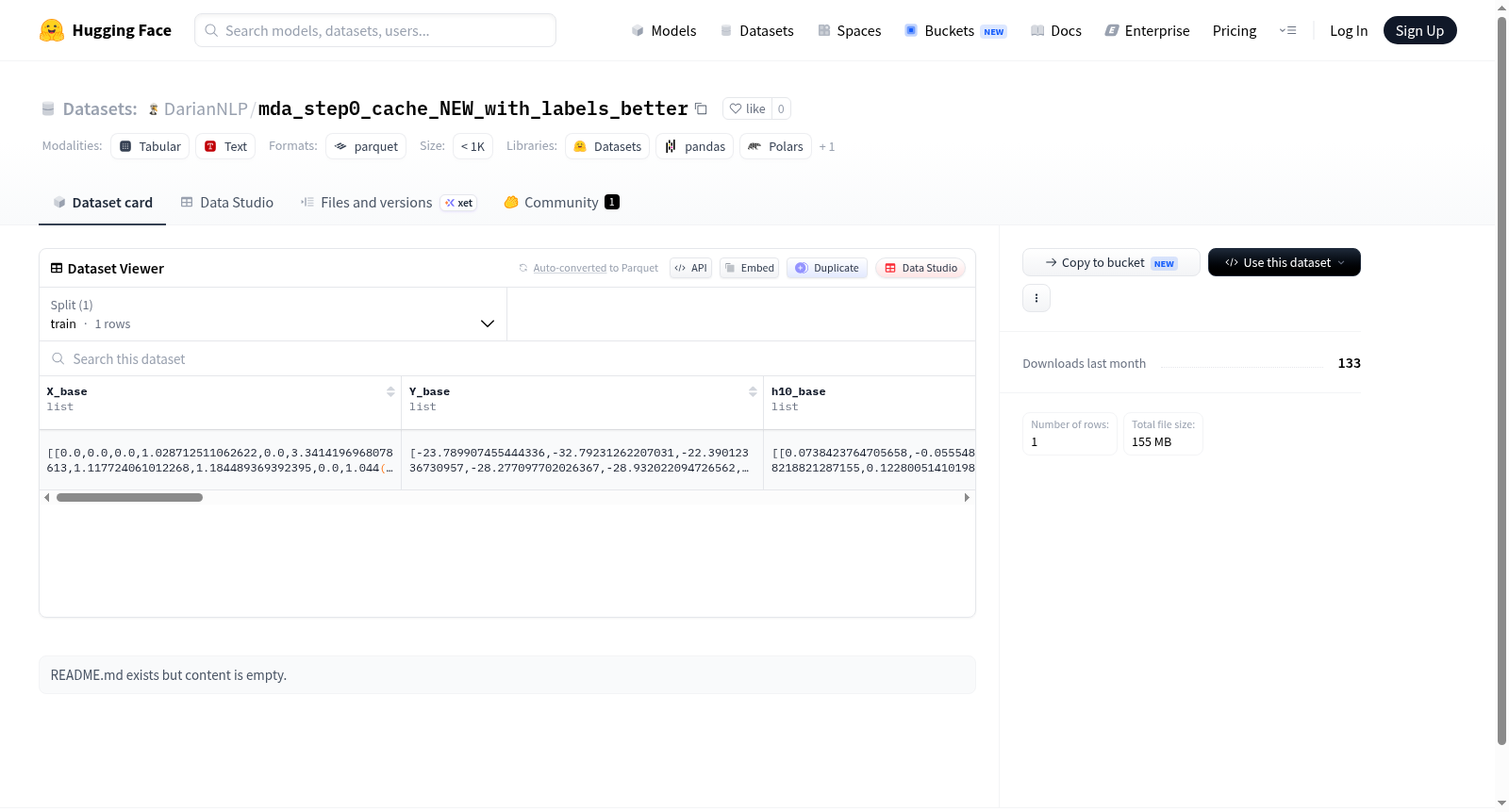Viewport: 1509px width, 812px height.
Task: Open the Community tab
Action: tap(561, 202)
